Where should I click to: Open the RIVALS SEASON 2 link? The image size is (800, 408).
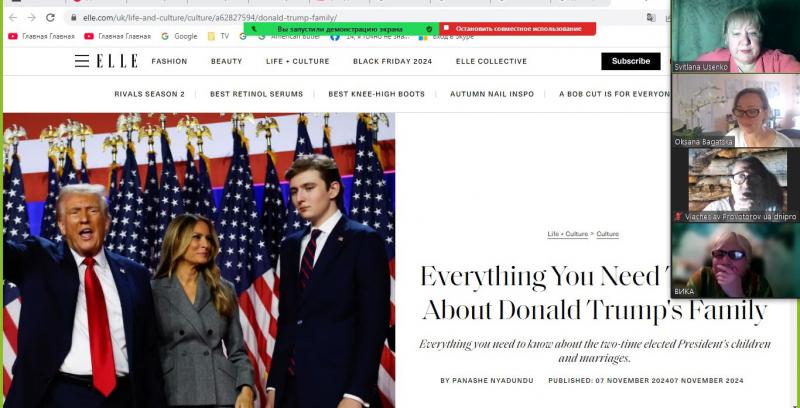coord(149,94)
